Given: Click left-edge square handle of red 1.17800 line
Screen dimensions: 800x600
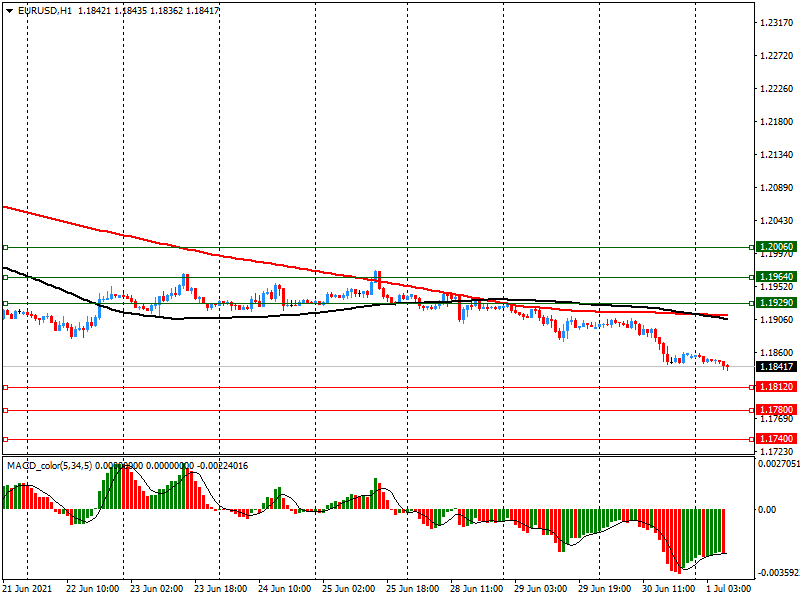Looking at the screenshot, I should coord(5,410).
